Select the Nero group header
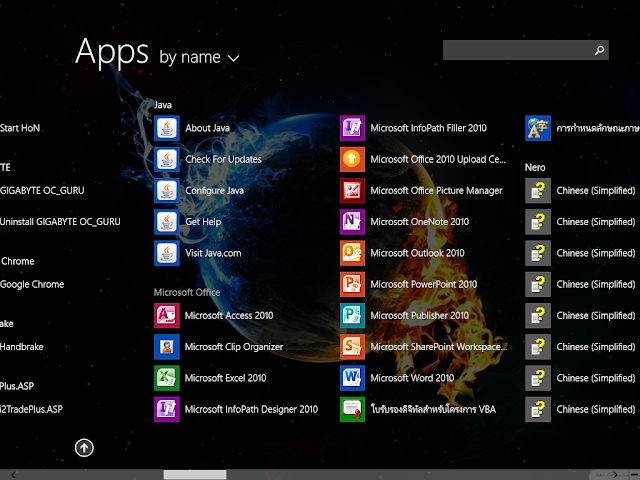640x480 pixels. pyautogui.click(x=535, y=167)
